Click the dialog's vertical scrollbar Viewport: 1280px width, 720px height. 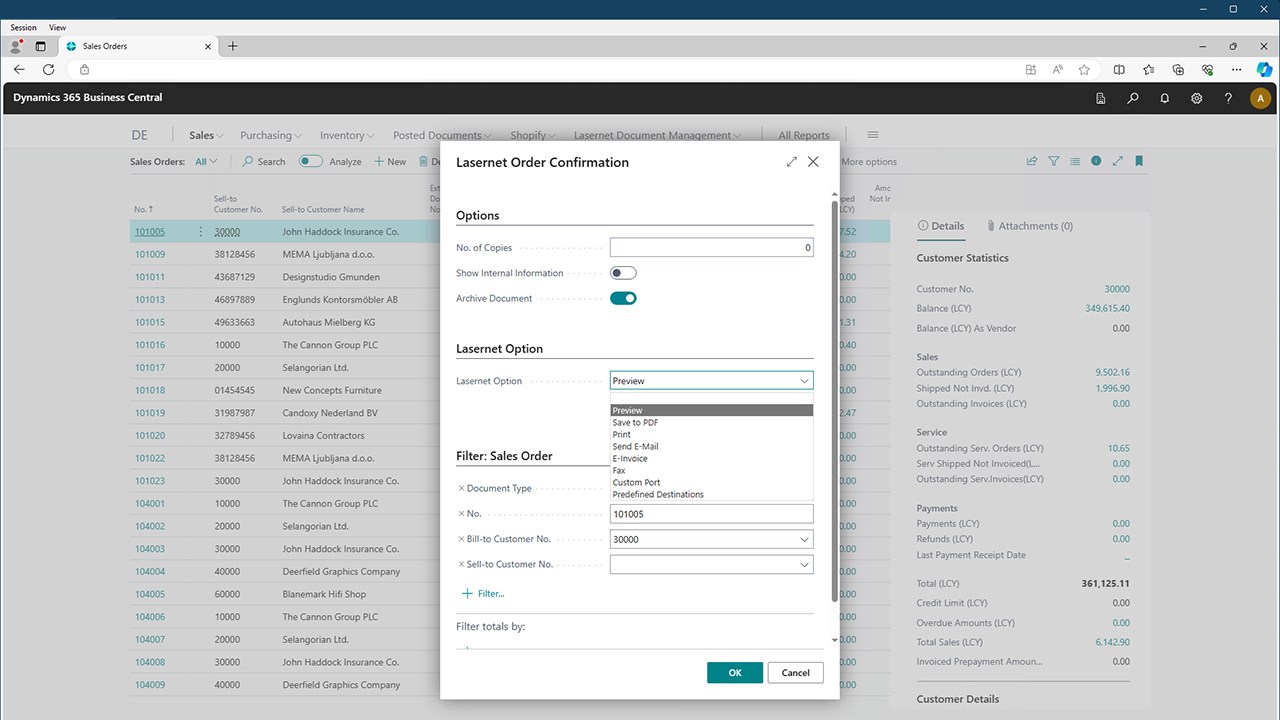click(x=835, y=400)
